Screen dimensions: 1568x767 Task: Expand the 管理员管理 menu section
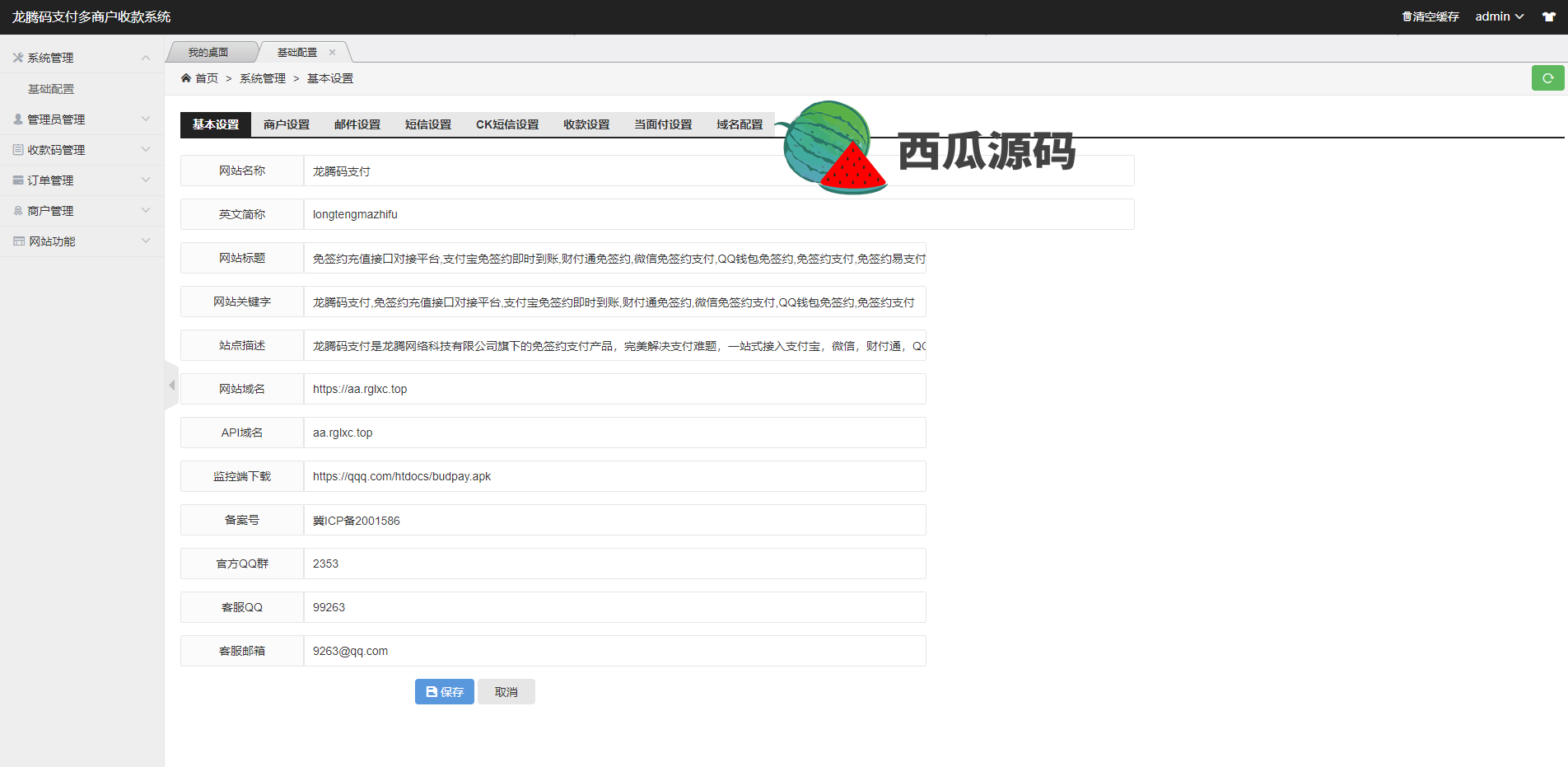pos(146,119)
